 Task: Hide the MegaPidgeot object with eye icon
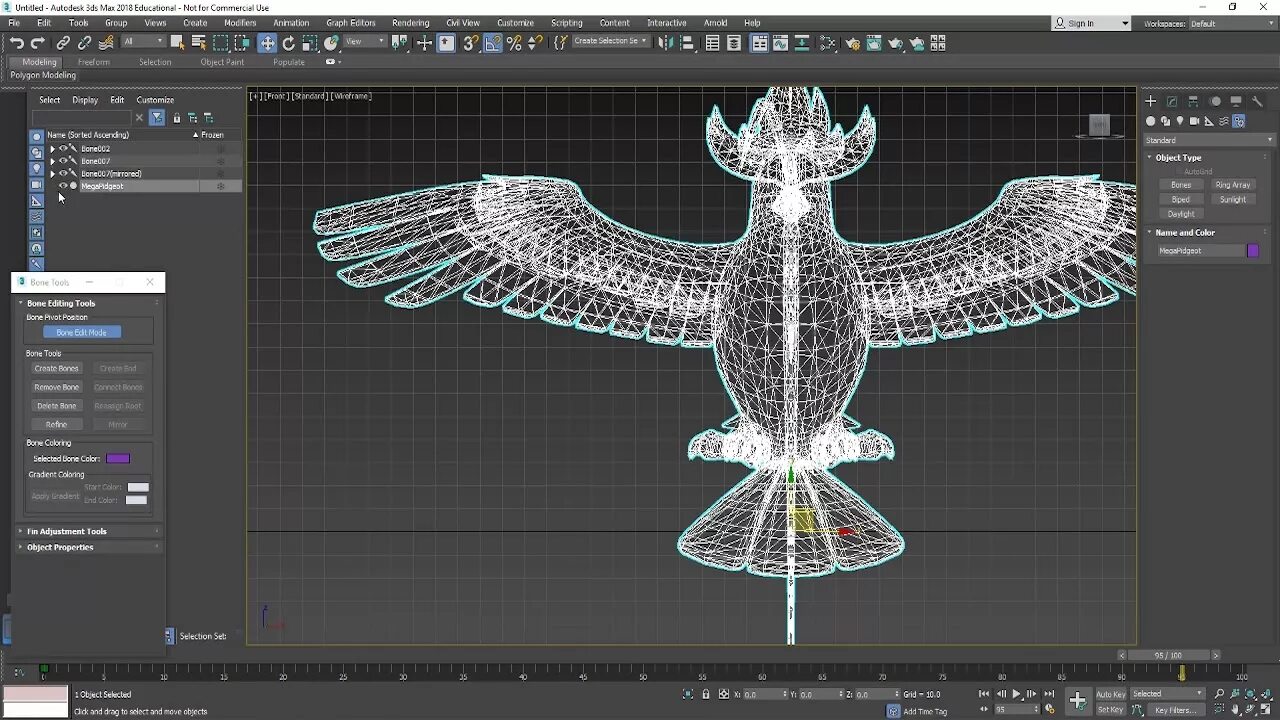tap(63, 186)
